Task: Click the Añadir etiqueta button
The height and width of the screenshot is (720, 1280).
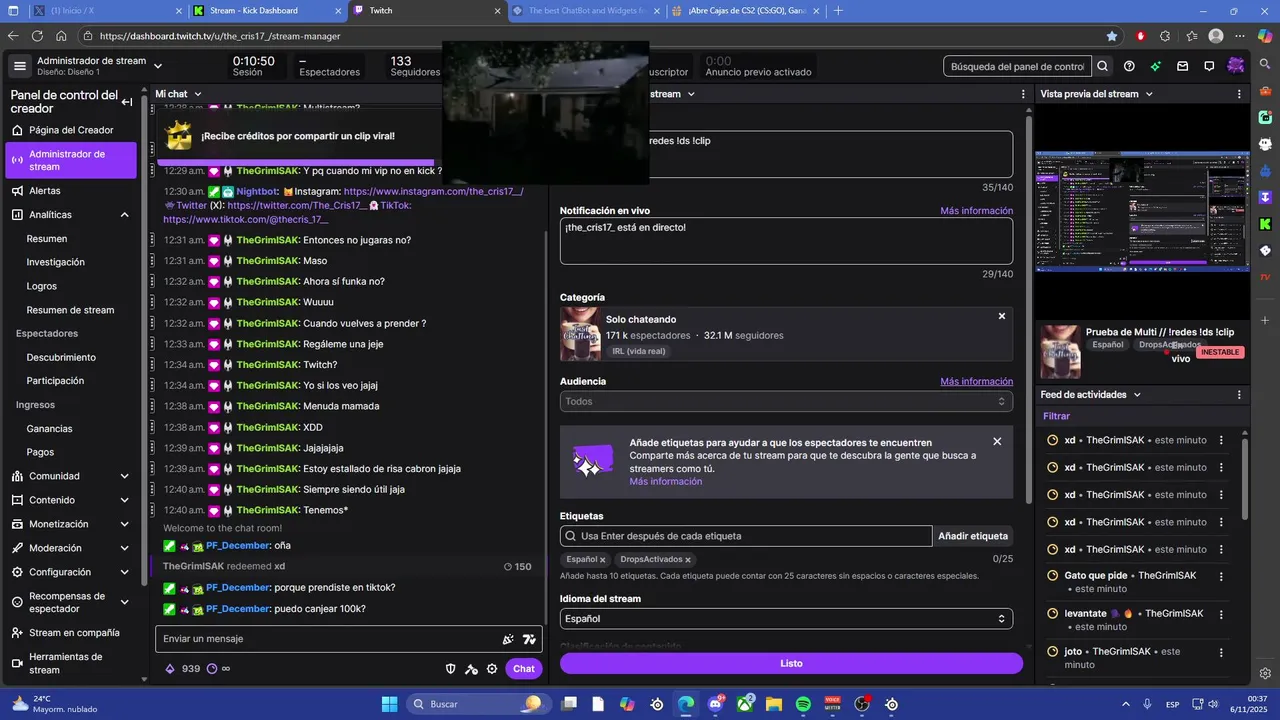Action: pos(973,536)
